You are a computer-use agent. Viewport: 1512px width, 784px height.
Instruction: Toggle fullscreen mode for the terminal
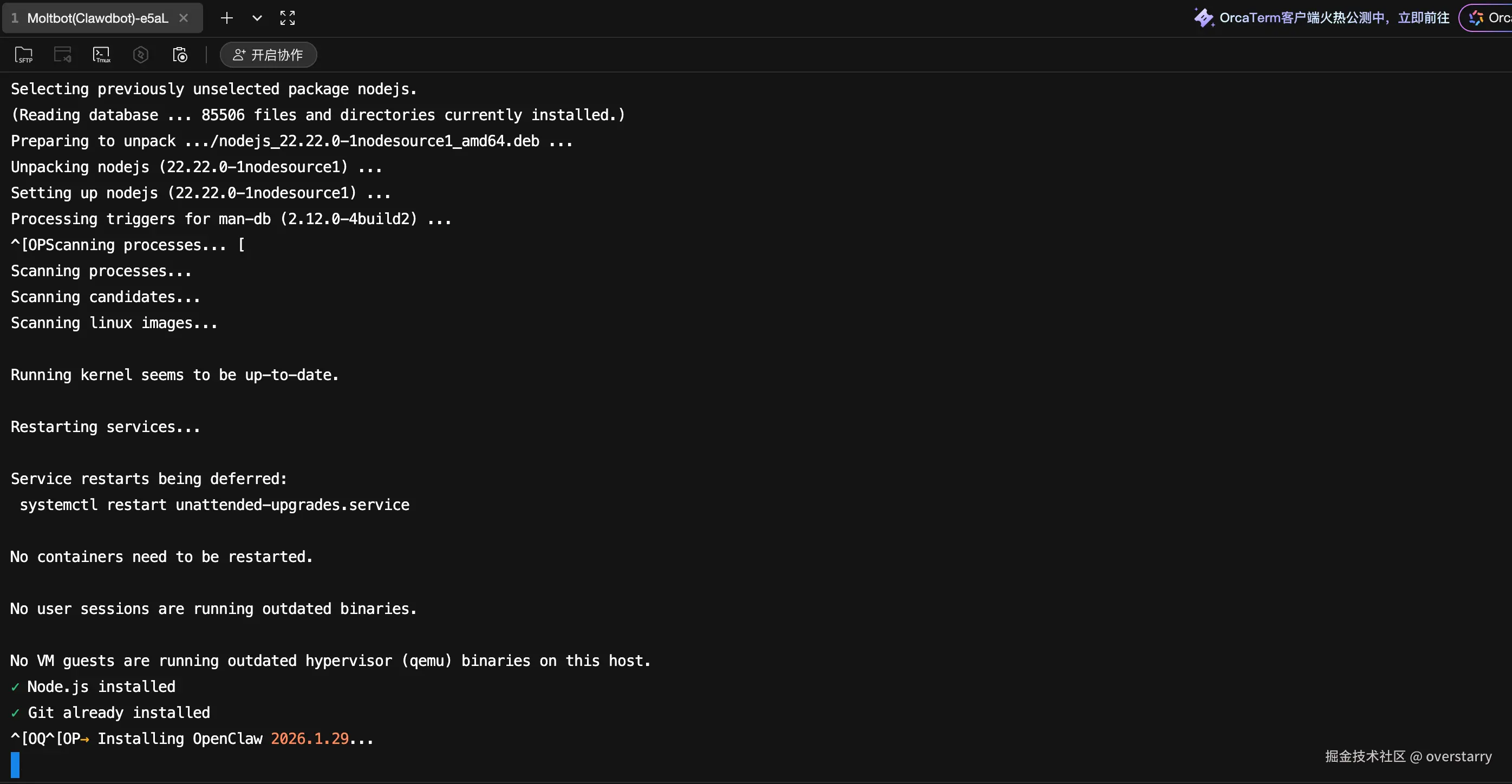288,18
